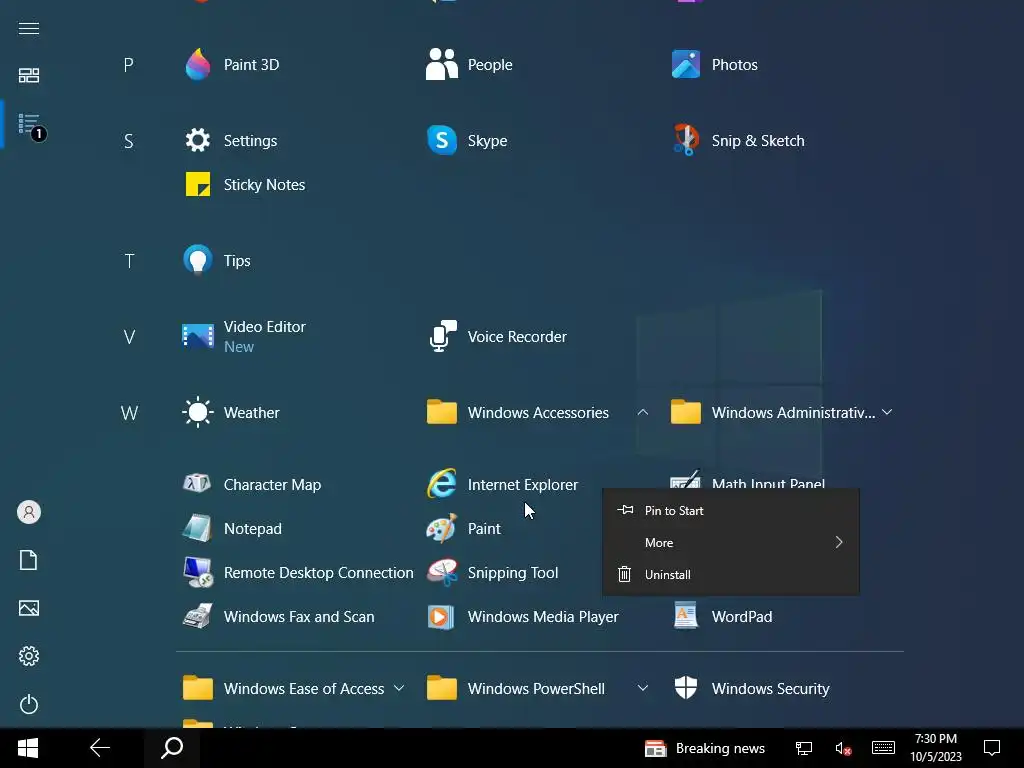Screen dimensions: 1024x768
Task: Open Windows Accessories folder label
Action: (x=538, y=413)
